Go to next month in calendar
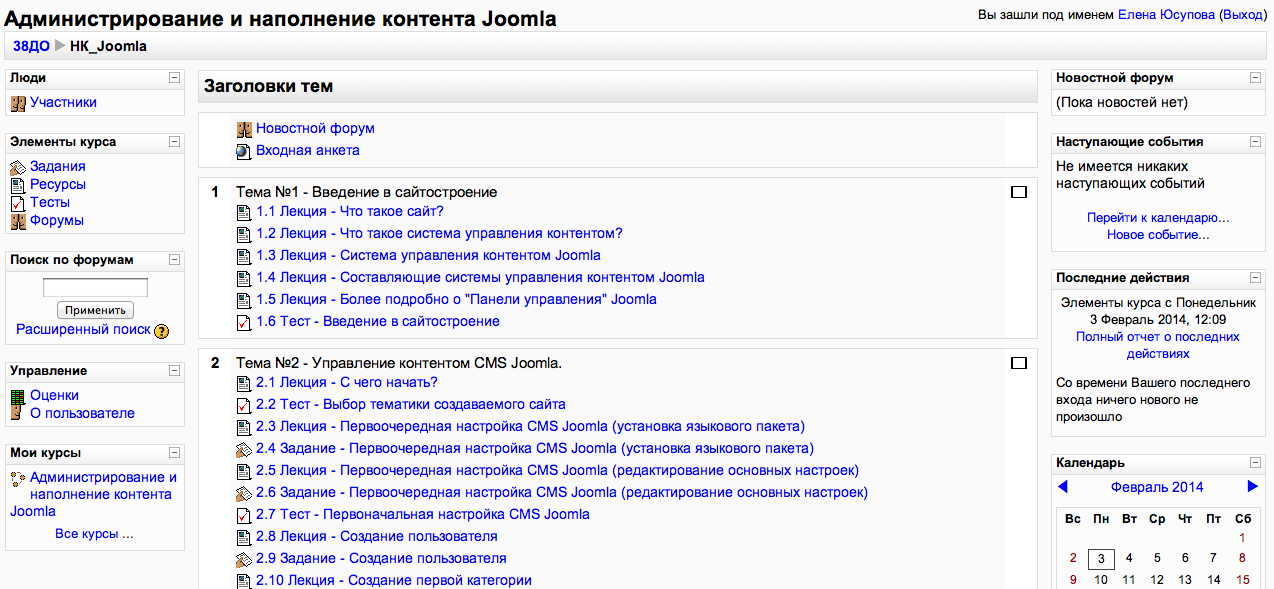 (1252, 487)
